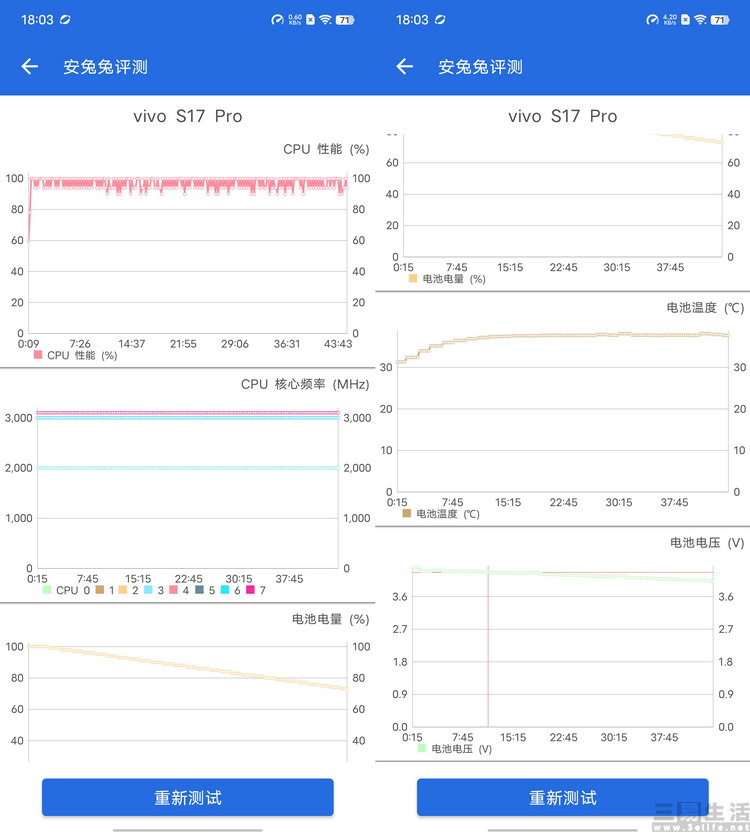Tap the magenta CPU 7 frequency line
This screenshot has height=833, width=750.
188,412
